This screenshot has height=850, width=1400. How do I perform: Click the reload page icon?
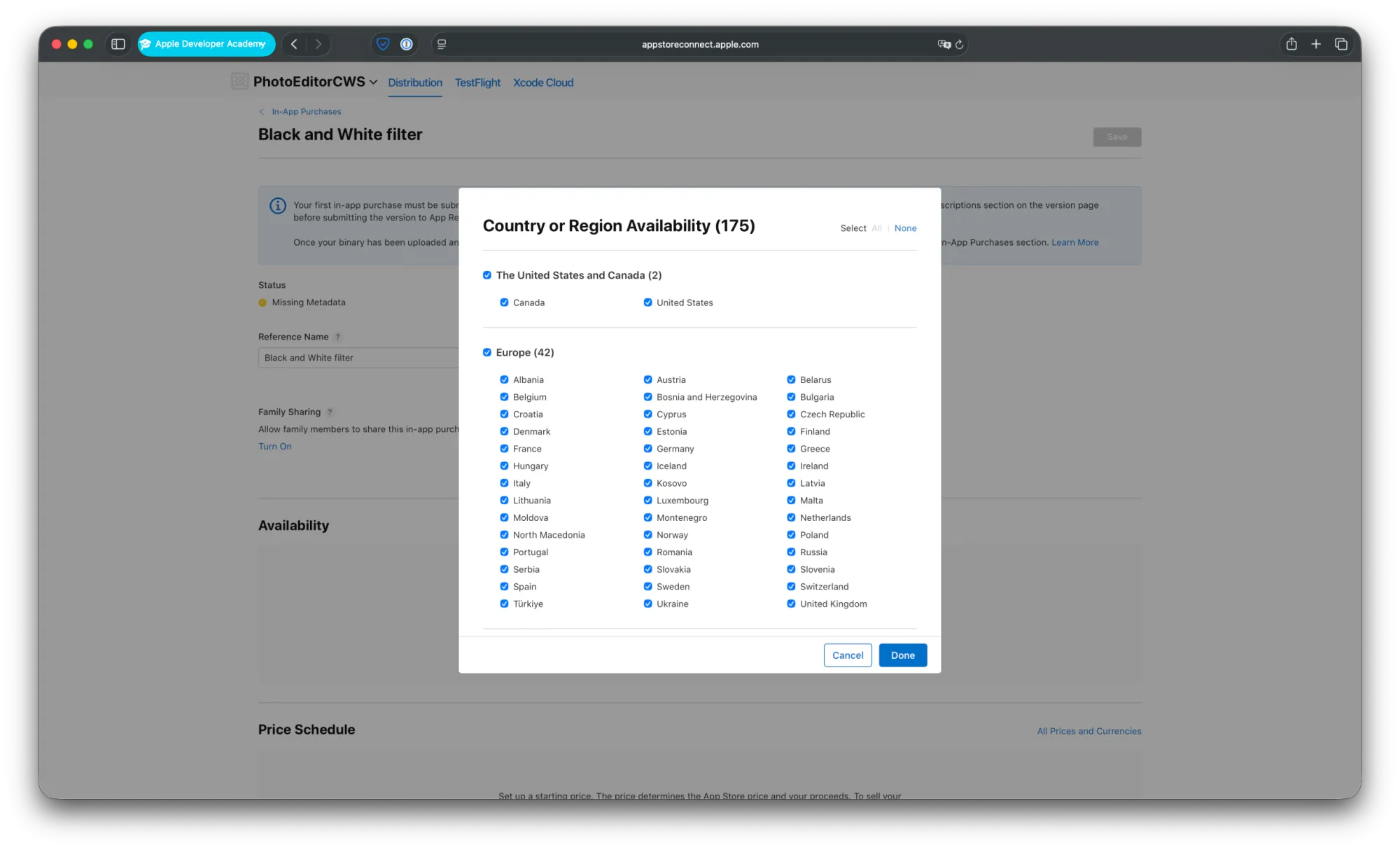[x=960, y=44]
